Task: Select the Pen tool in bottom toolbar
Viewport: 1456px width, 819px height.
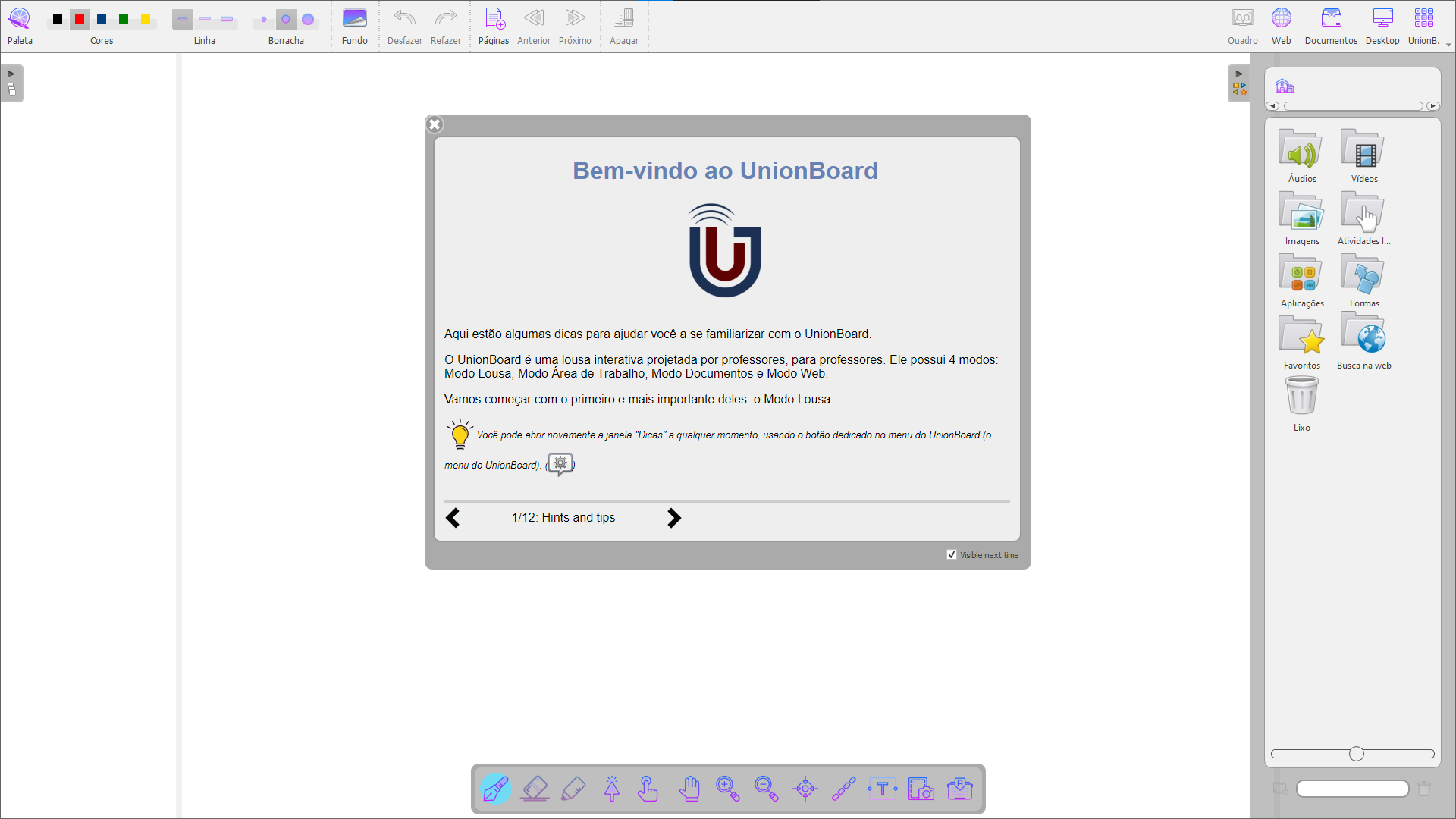Action: pyautogui.click(x=496, y=789)
